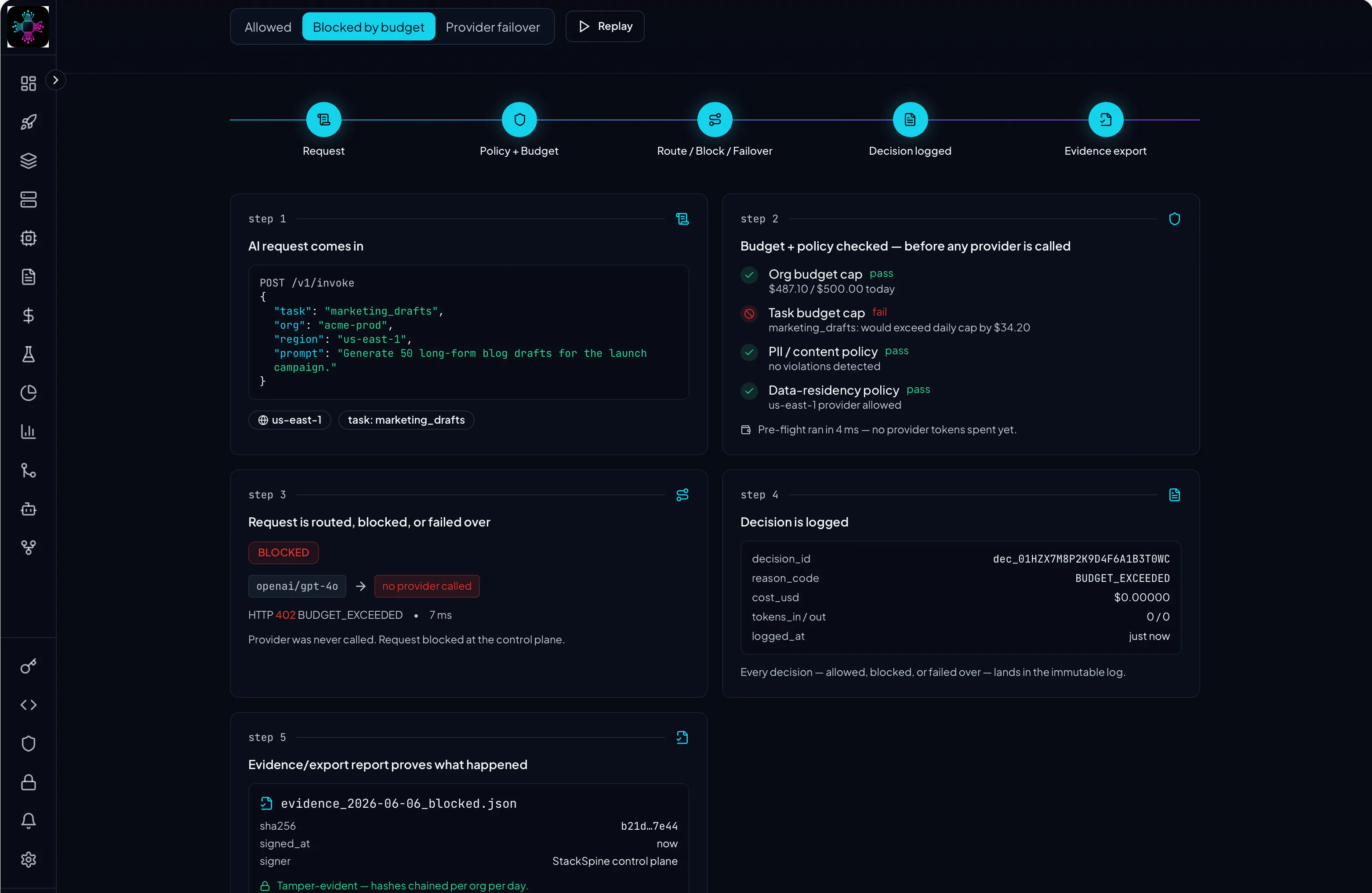
Task: Open the pie chart icon in sidebar
Action: [x=28, y=392]
